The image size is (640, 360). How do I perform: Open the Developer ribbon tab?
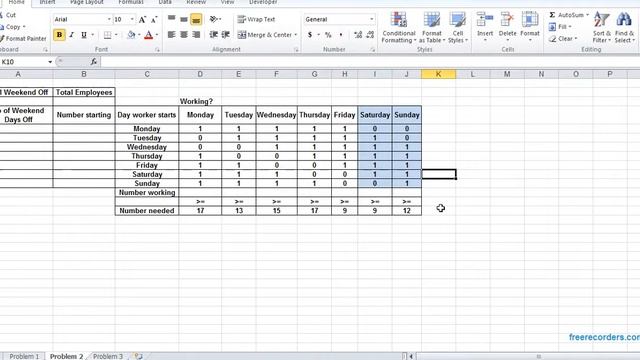point(263,2)
